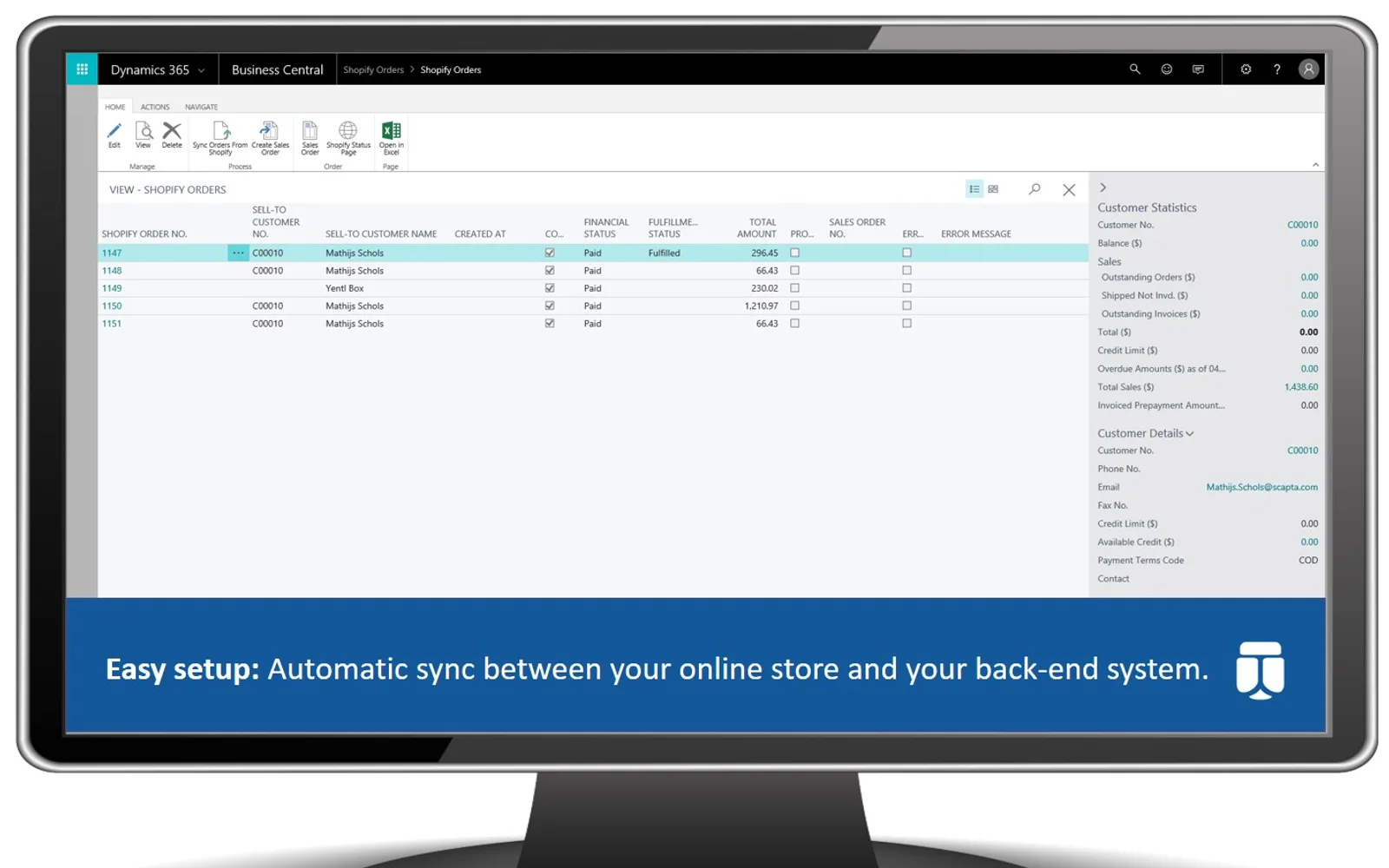Toggle the CO... checkbox for order 1147
Screen dimensions: 1389x868
pyautogui.click(x=550, y=253)
